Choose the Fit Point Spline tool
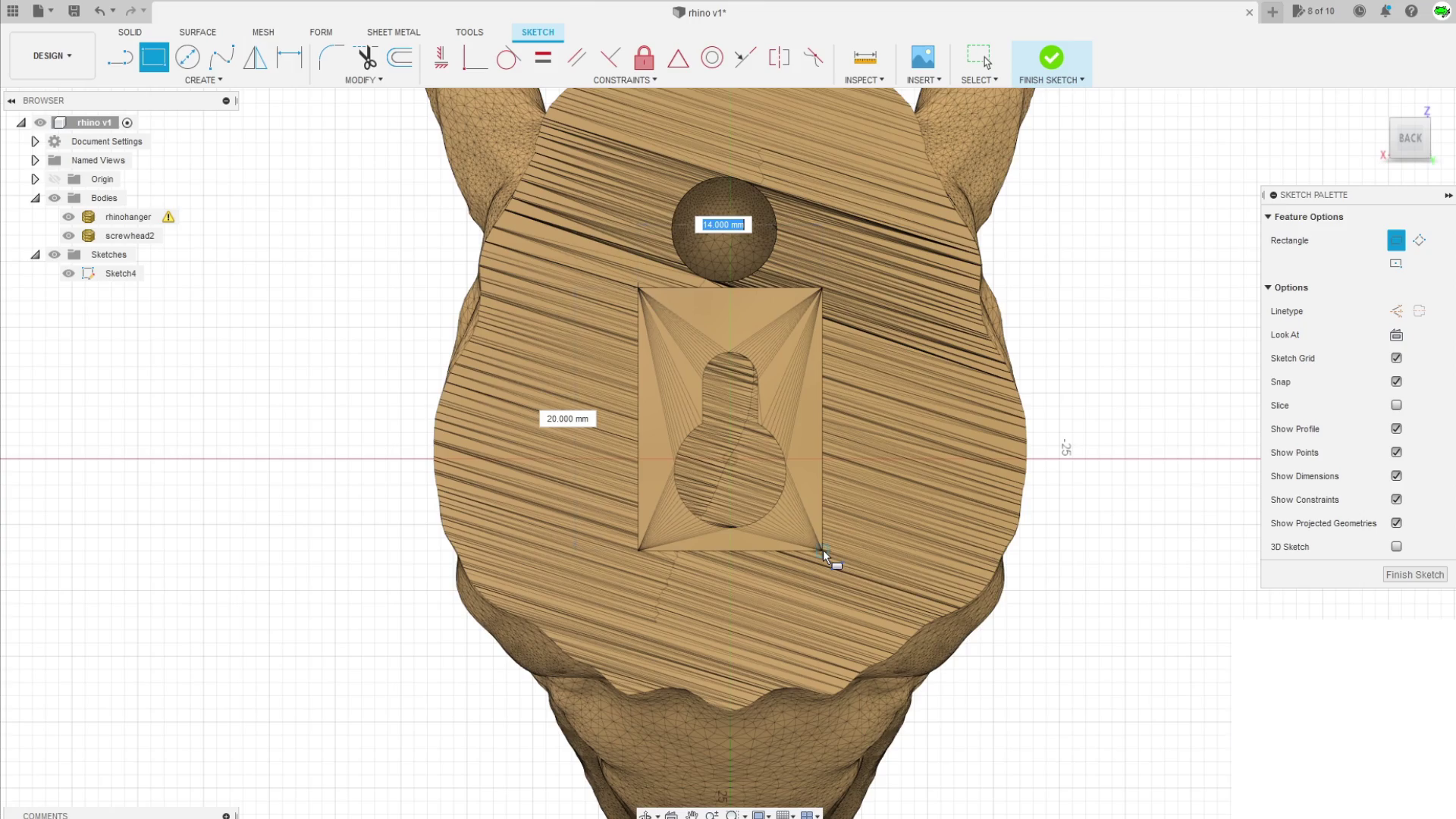 tap(223, 57)
